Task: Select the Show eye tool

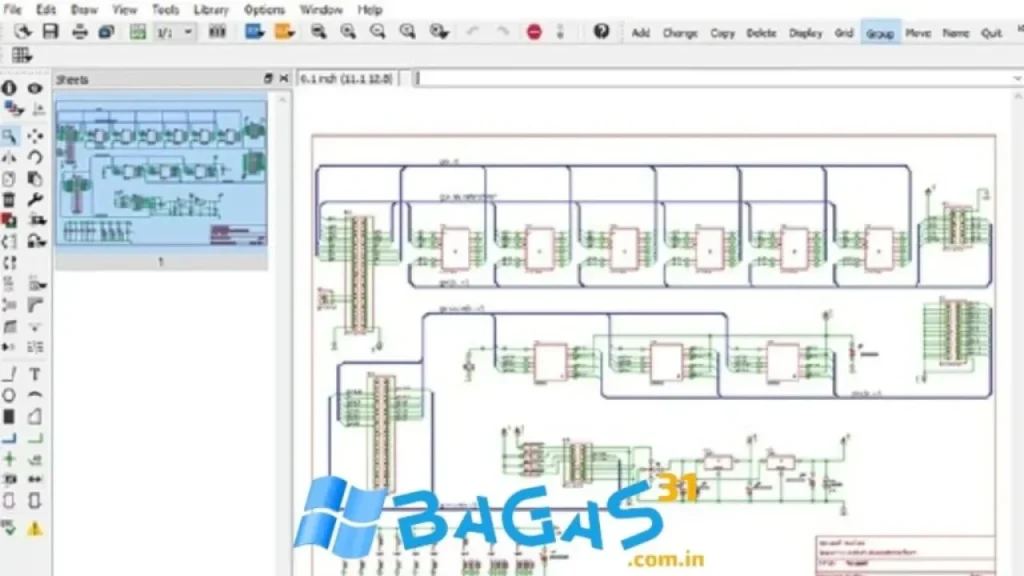Action: coord(35,88)
